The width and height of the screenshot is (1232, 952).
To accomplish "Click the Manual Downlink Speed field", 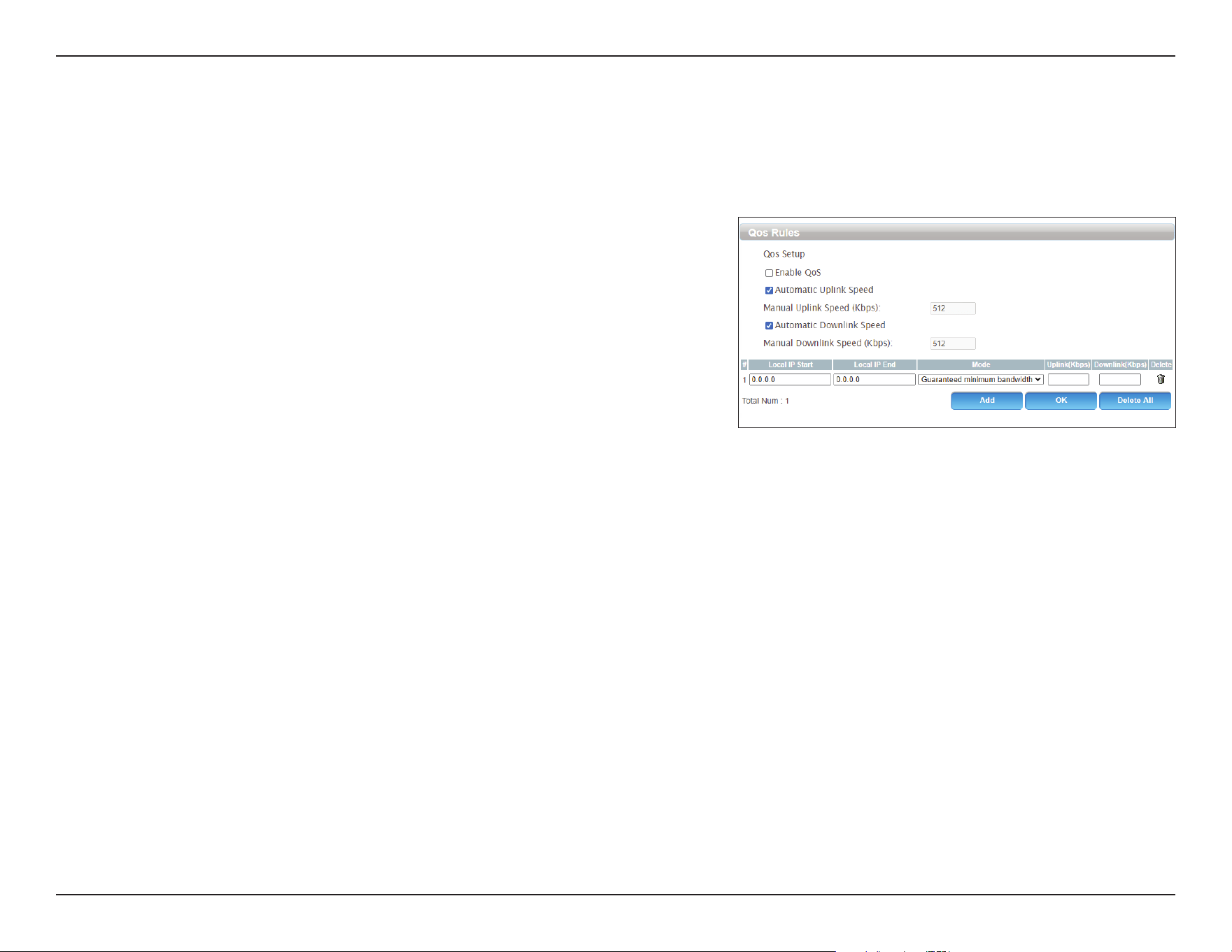I will [x=953, y=343].
